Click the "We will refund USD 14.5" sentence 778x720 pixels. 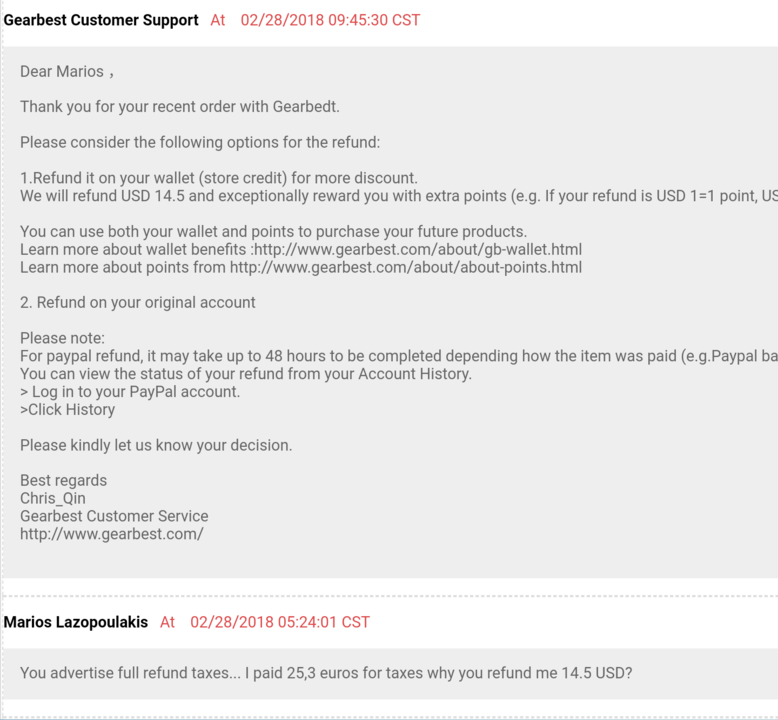point(399,196)
